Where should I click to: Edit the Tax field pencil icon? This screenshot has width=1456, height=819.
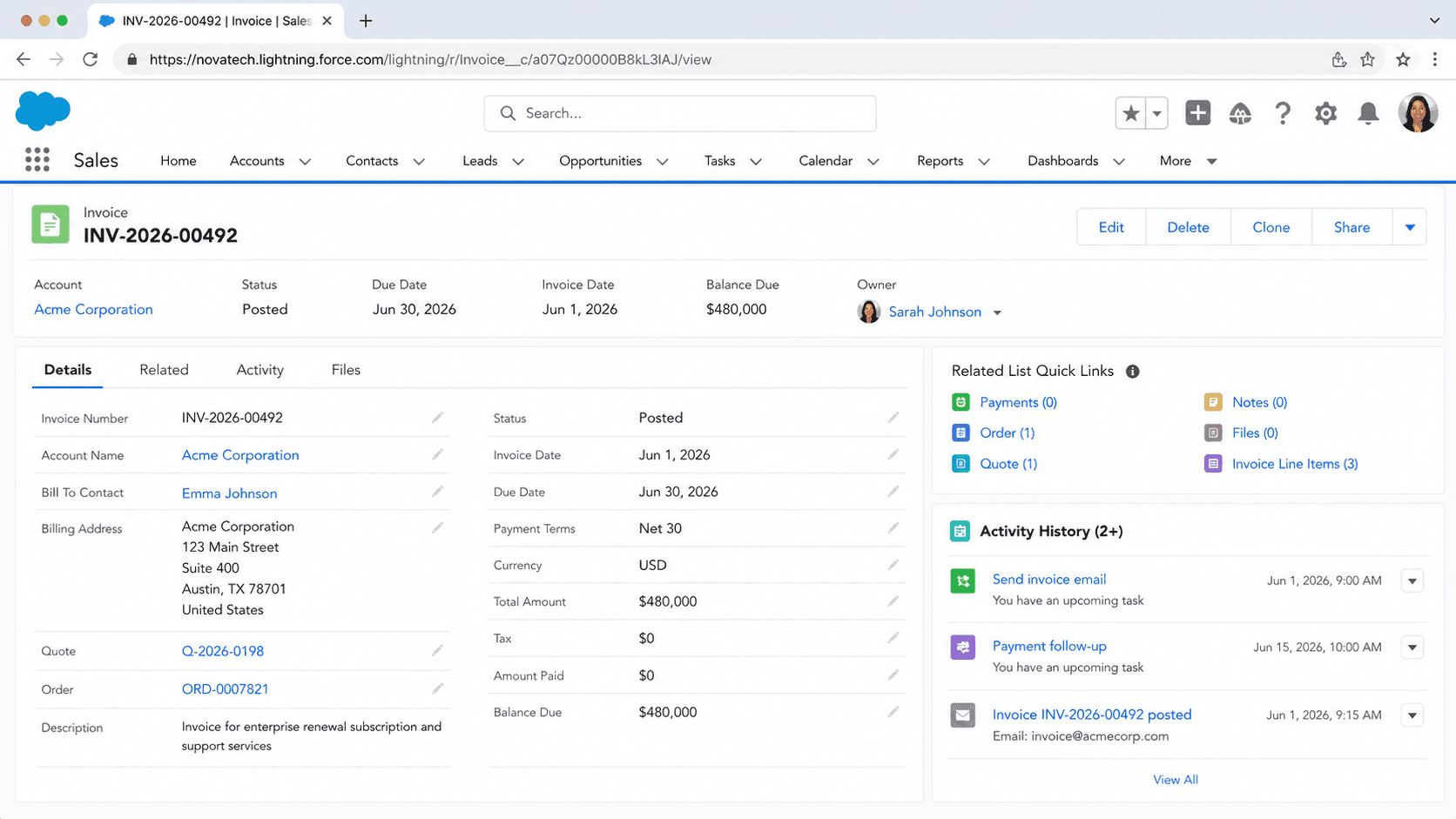coord(893,638)
